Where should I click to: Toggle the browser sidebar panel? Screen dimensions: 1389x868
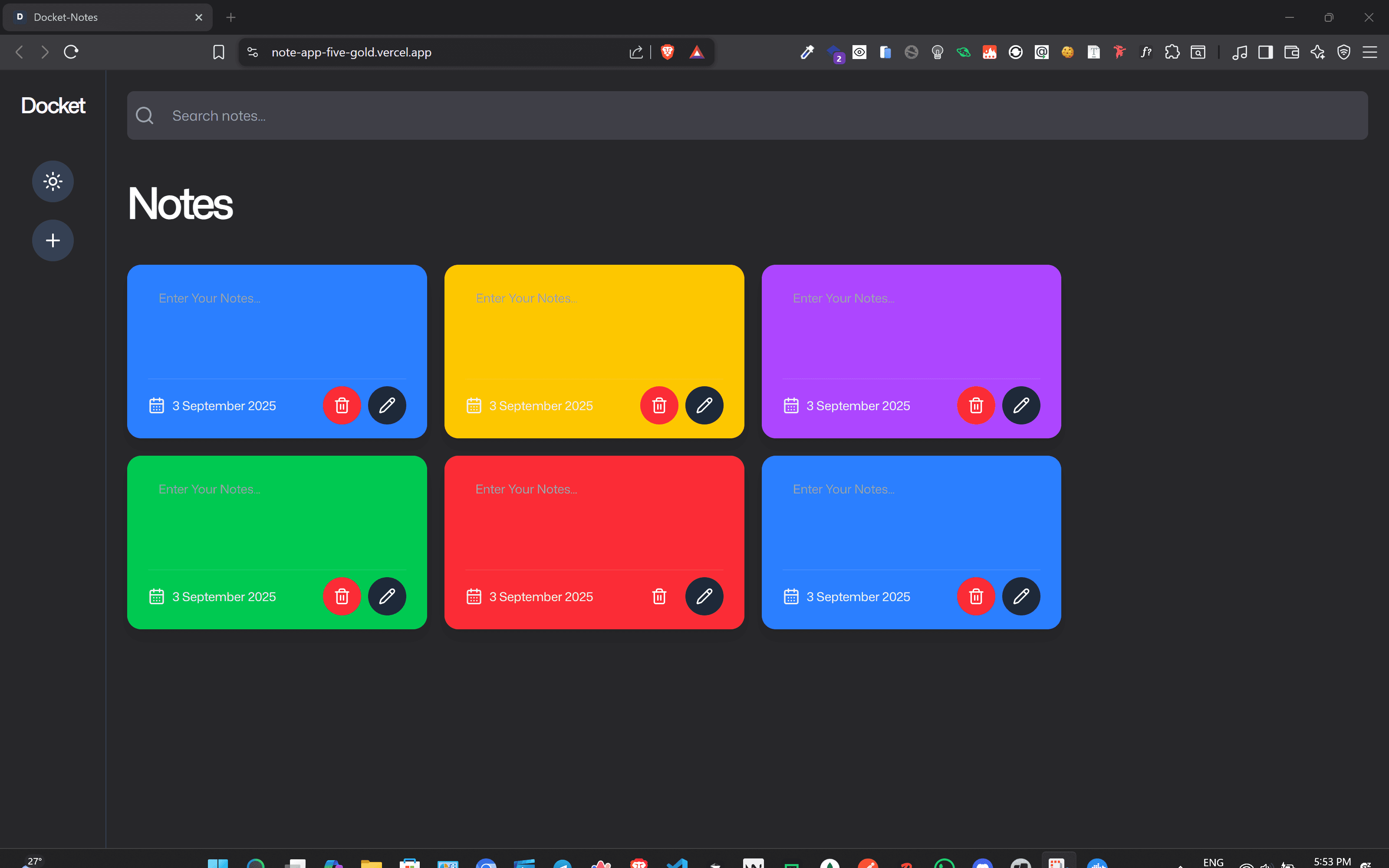(1266, 52)
